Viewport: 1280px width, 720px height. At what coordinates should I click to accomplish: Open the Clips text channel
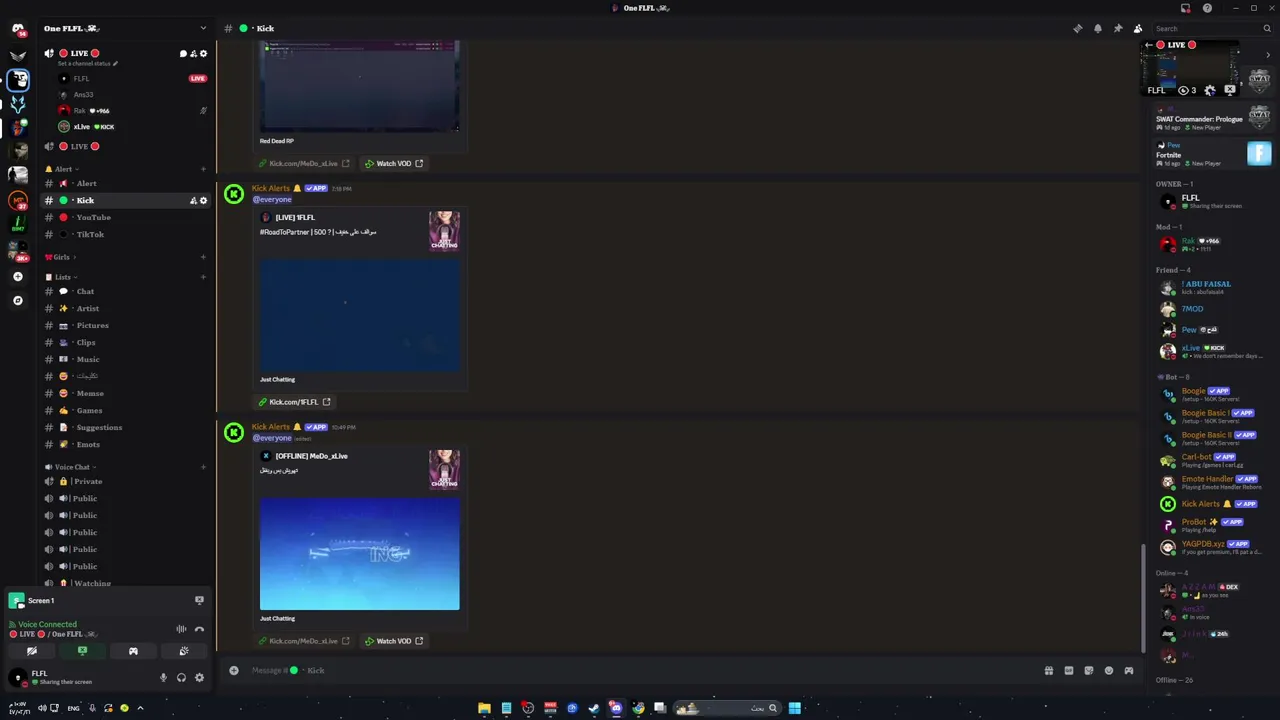point(125,342)
